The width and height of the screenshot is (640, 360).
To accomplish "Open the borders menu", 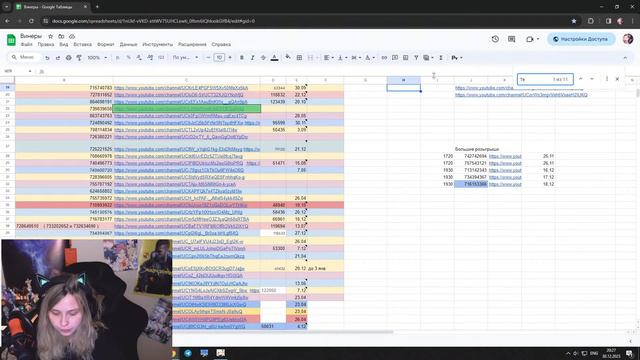I will coord(299,58).
